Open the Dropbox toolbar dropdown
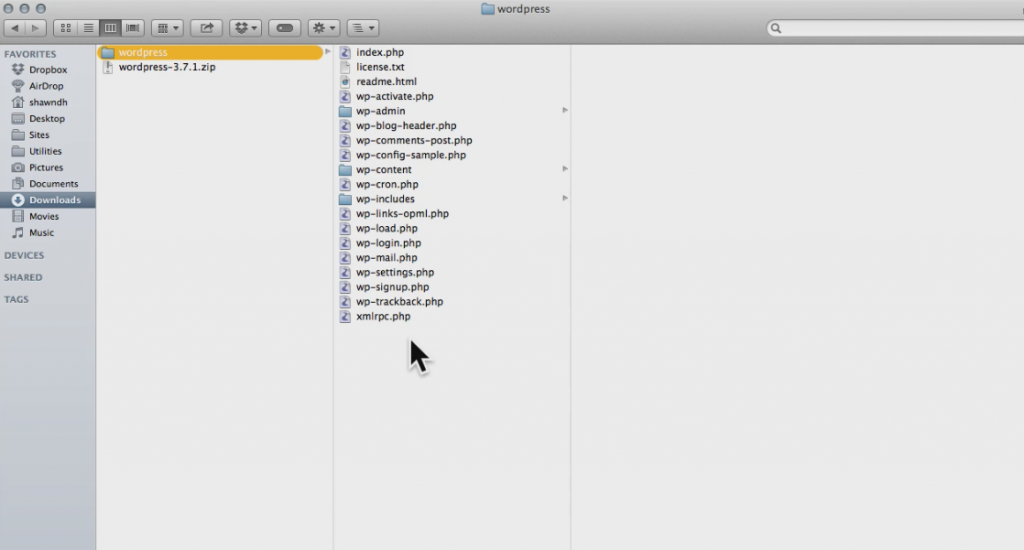 click(x=246, y=28)
